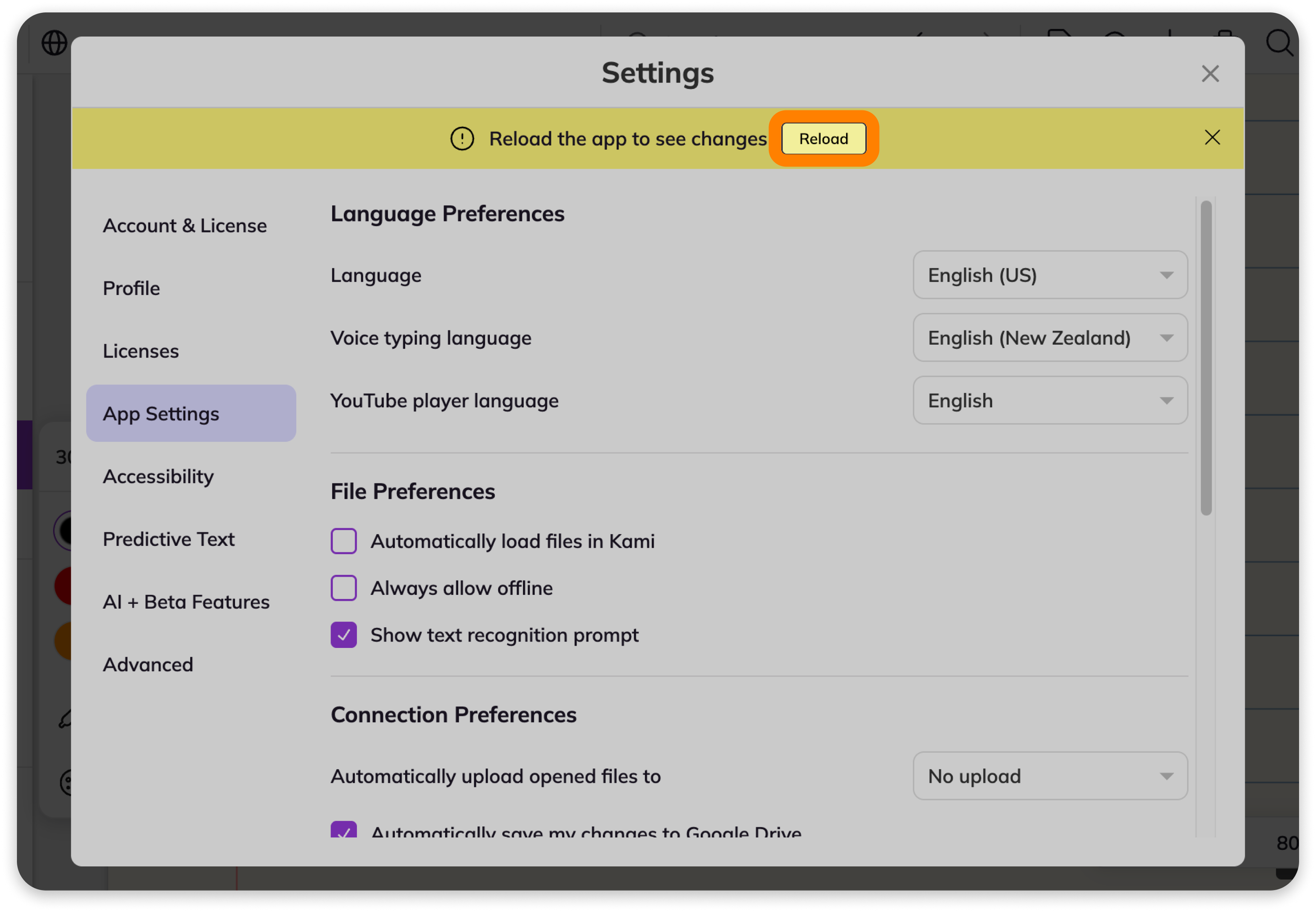
Task: Switch to Advanced settings
Action: (191, 665)
